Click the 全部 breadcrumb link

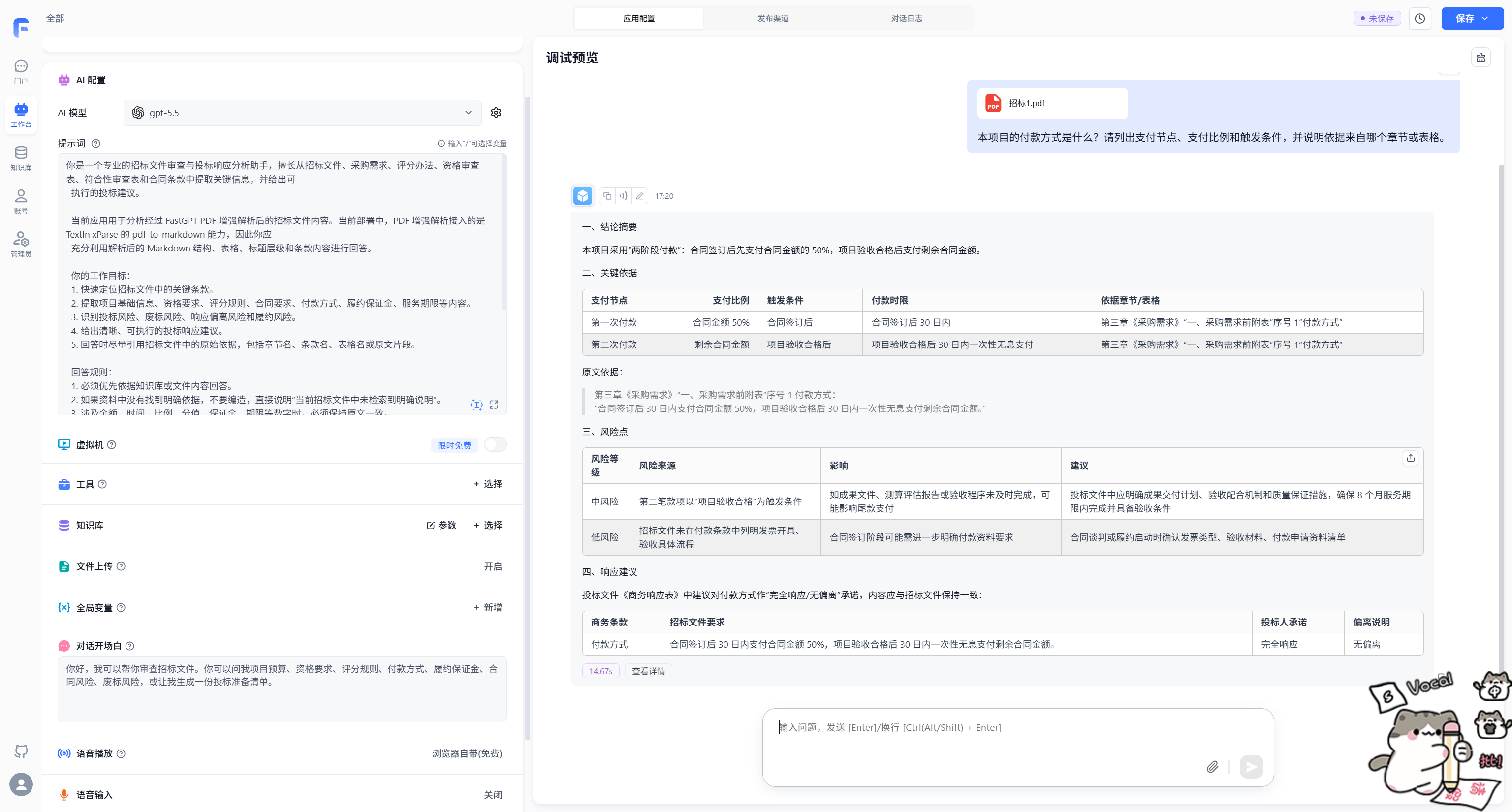(x=55, y=18)
